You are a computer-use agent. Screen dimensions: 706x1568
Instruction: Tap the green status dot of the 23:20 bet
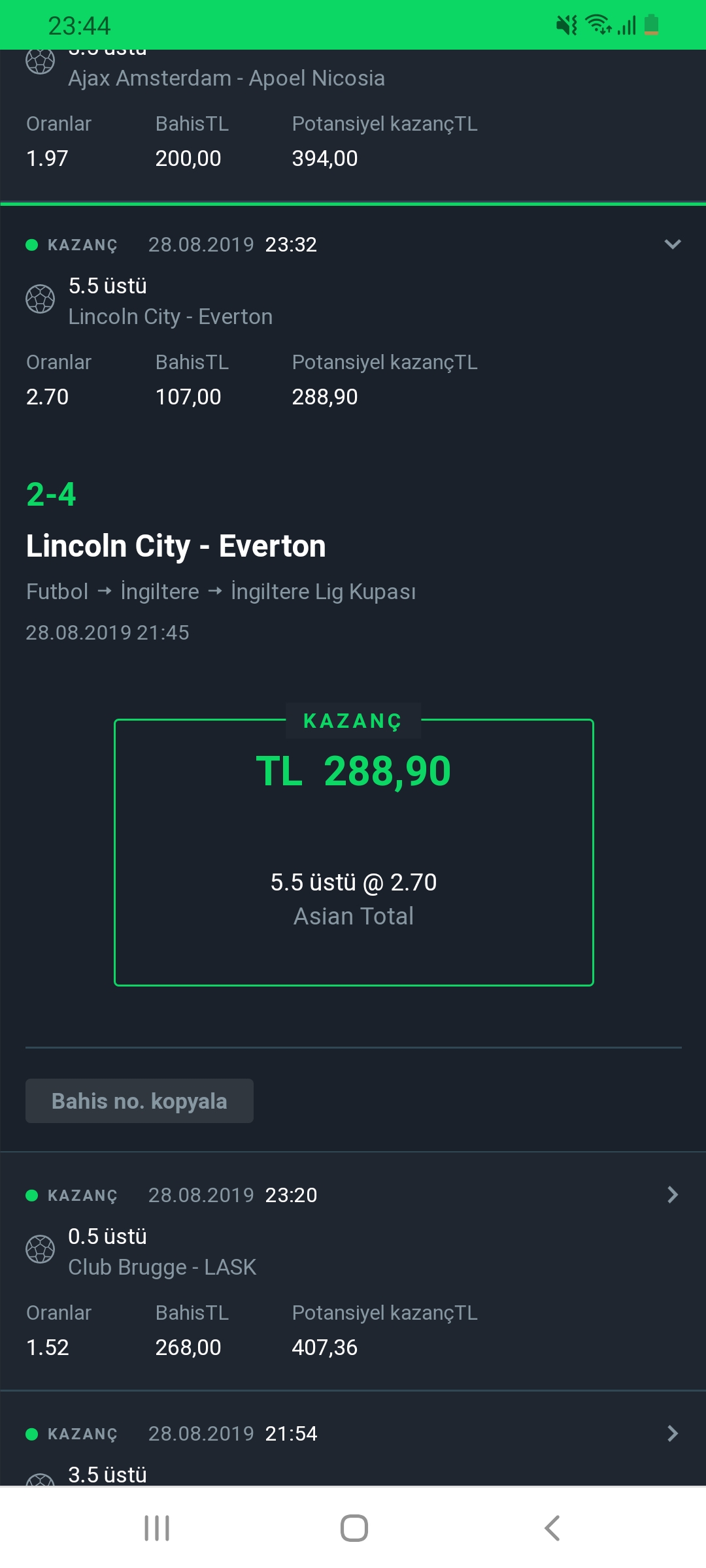click(31, 1196)
